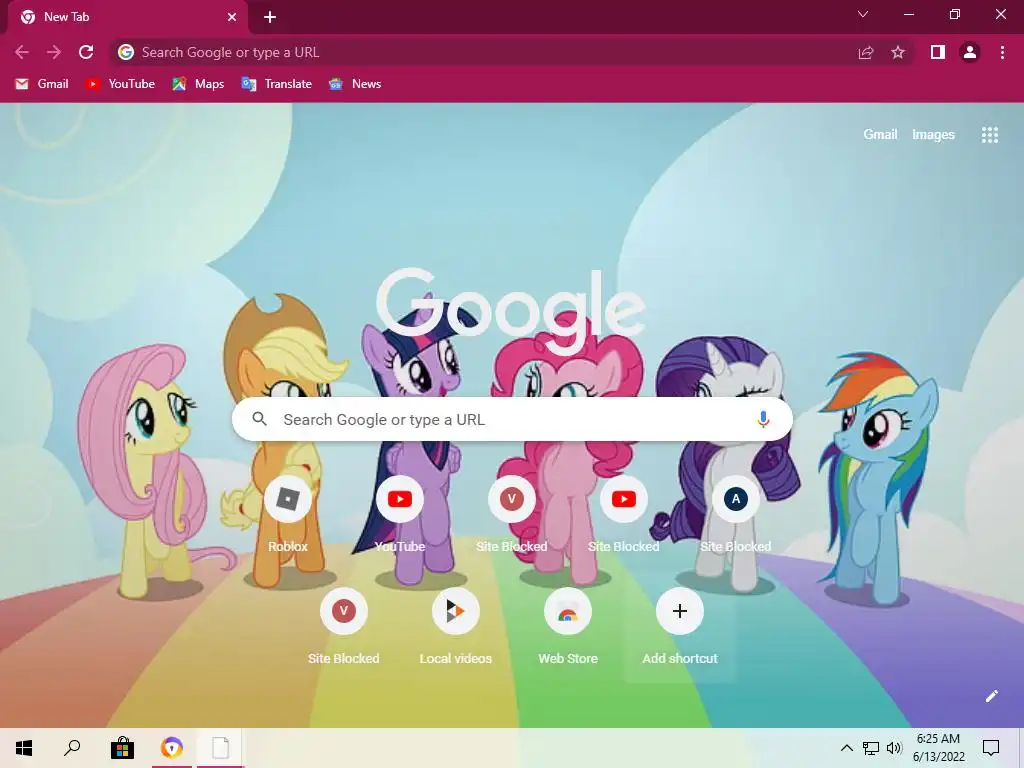
Task: Open the Gmail bookmark in bookmarks bar
Action: coord(42,84)
